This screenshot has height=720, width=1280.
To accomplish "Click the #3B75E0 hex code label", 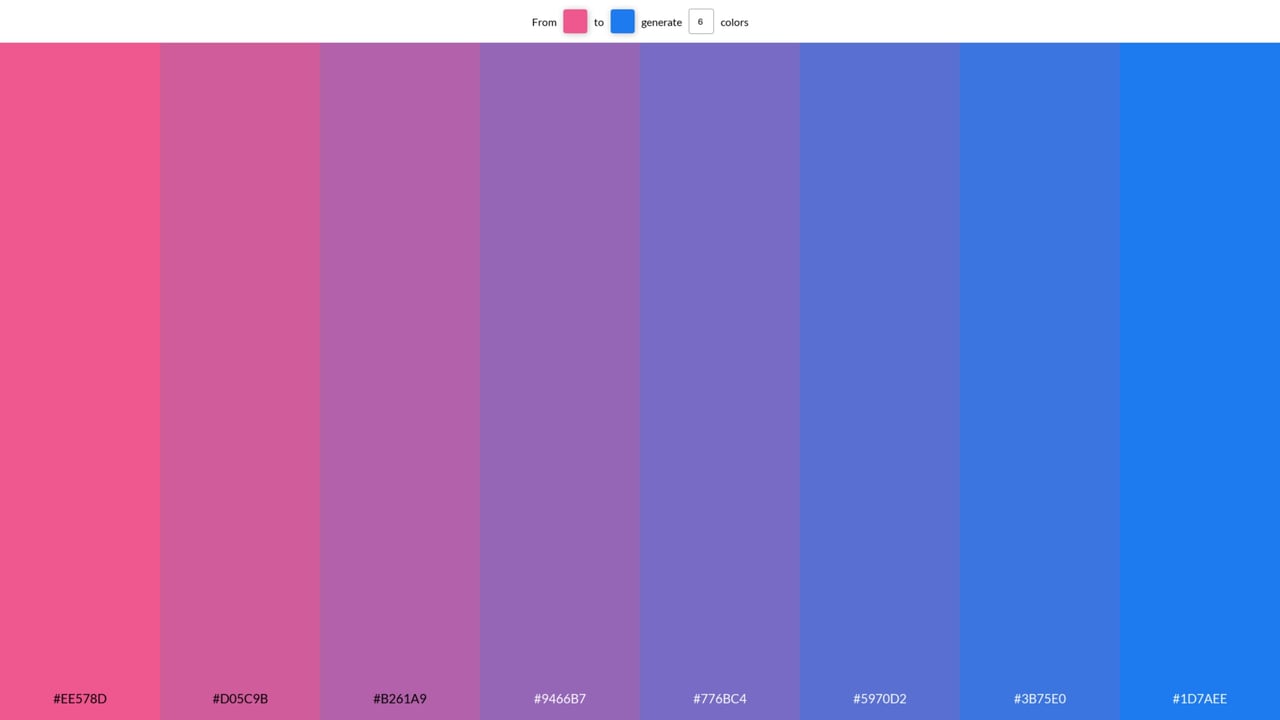I will (x=1040, y=699).
